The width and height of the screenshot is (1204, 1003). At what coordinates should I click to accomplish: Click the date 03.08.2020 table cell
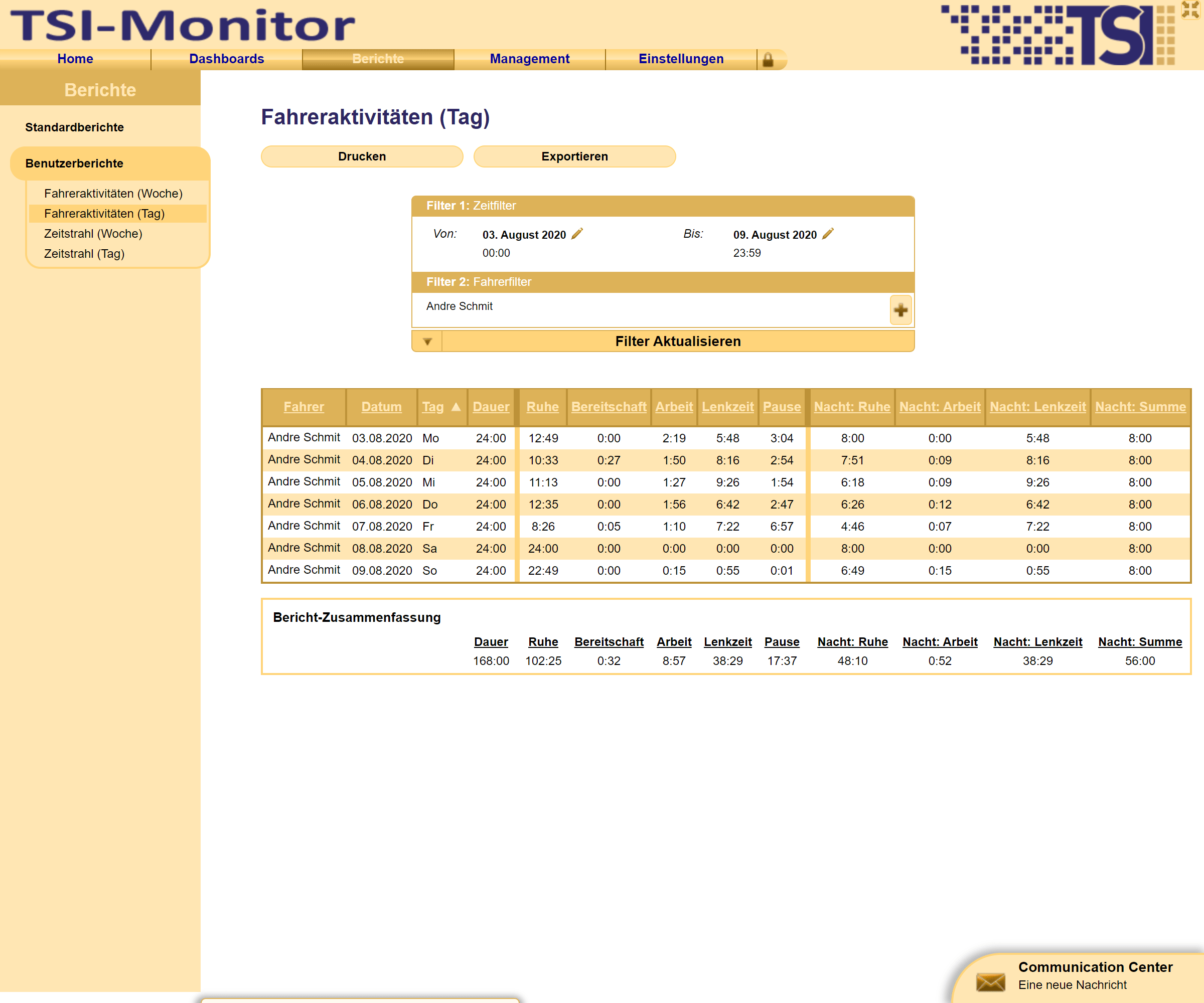tap(382, 438)
